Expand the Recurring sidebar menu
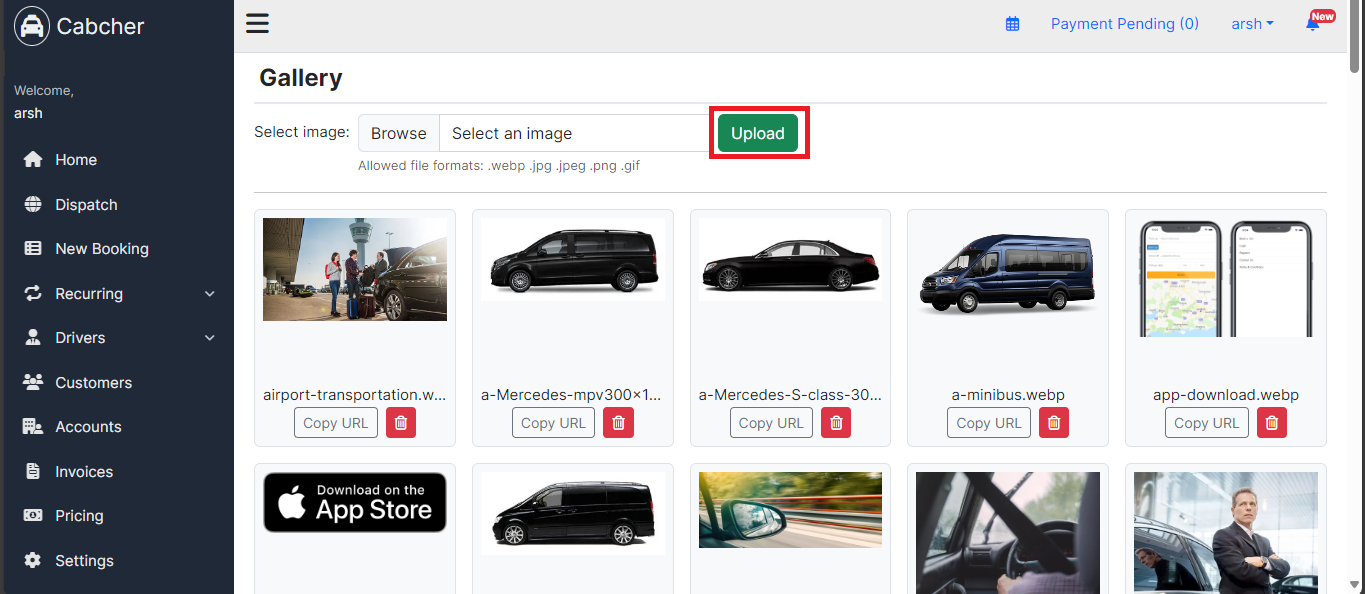The height and width of the screenshot is (594, 1365). (x=120, y=294)
